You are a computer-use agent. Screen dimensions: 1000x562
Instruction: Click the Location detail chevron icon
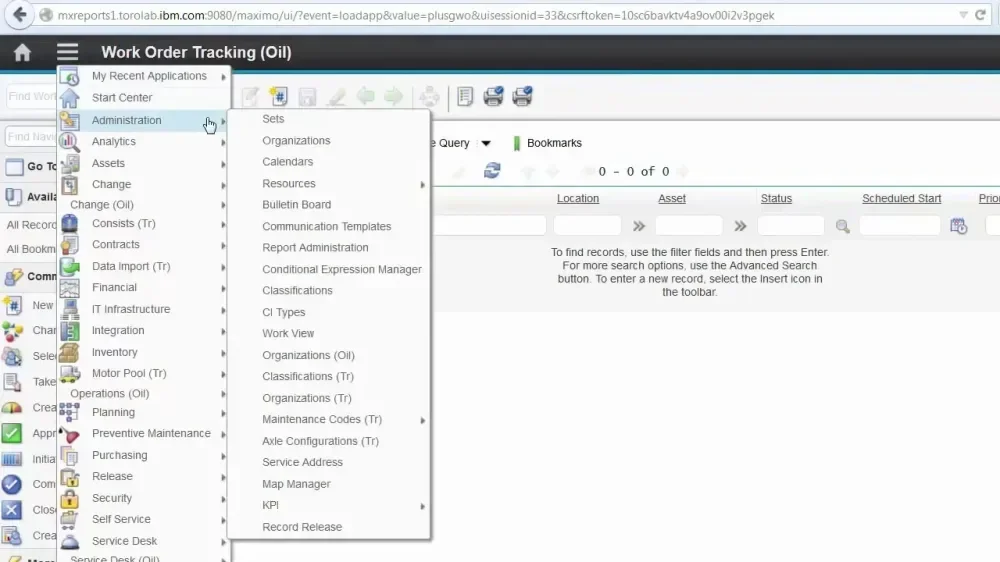click(638, 226)
